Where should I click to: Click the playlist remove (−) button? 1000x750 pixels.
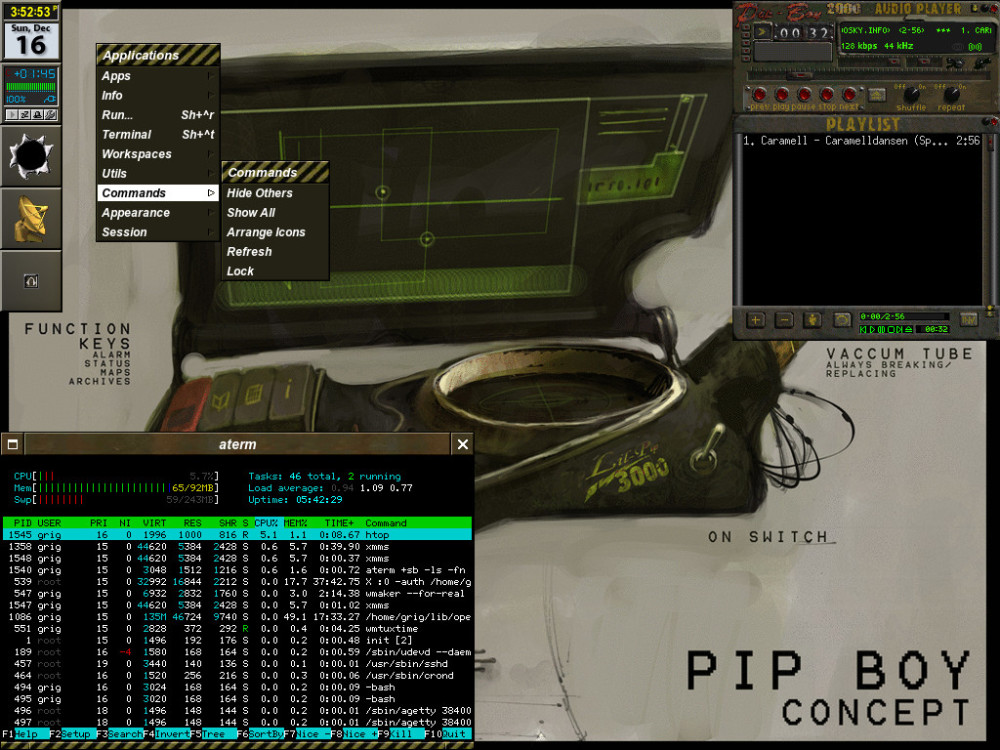click(784, 320)
